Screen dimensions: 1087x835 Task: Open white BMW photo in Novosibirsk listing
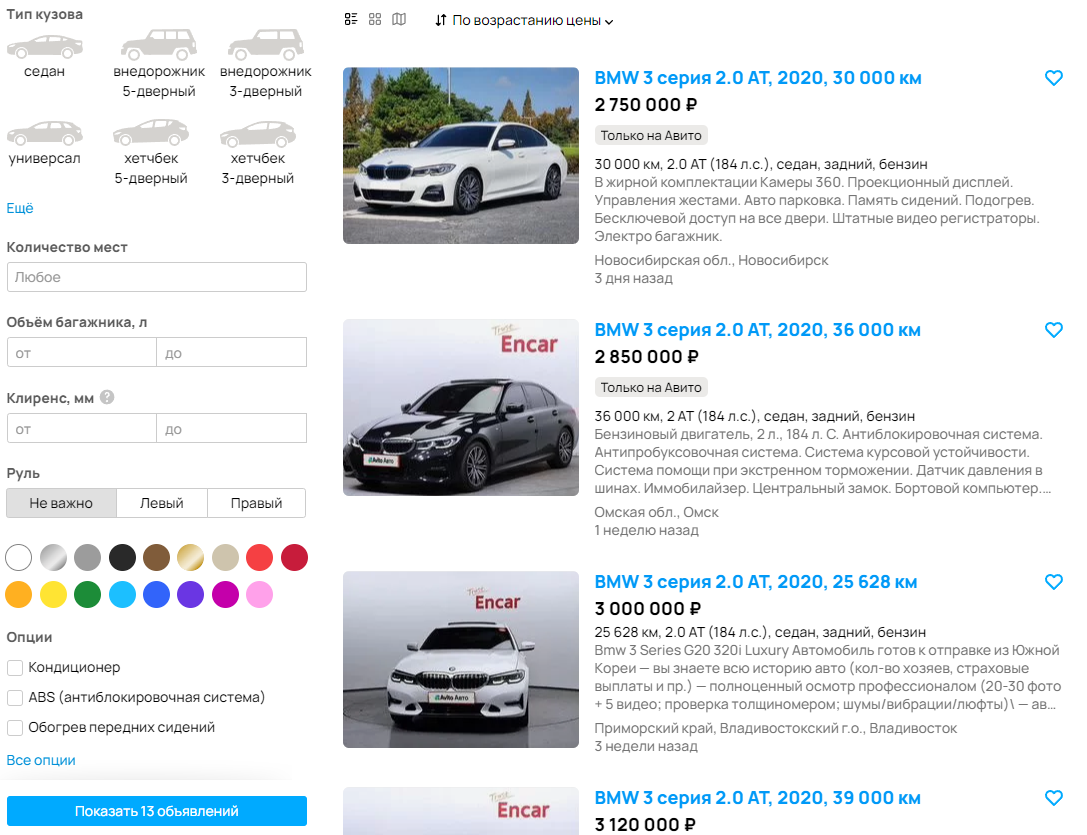(x=461, y=155)
